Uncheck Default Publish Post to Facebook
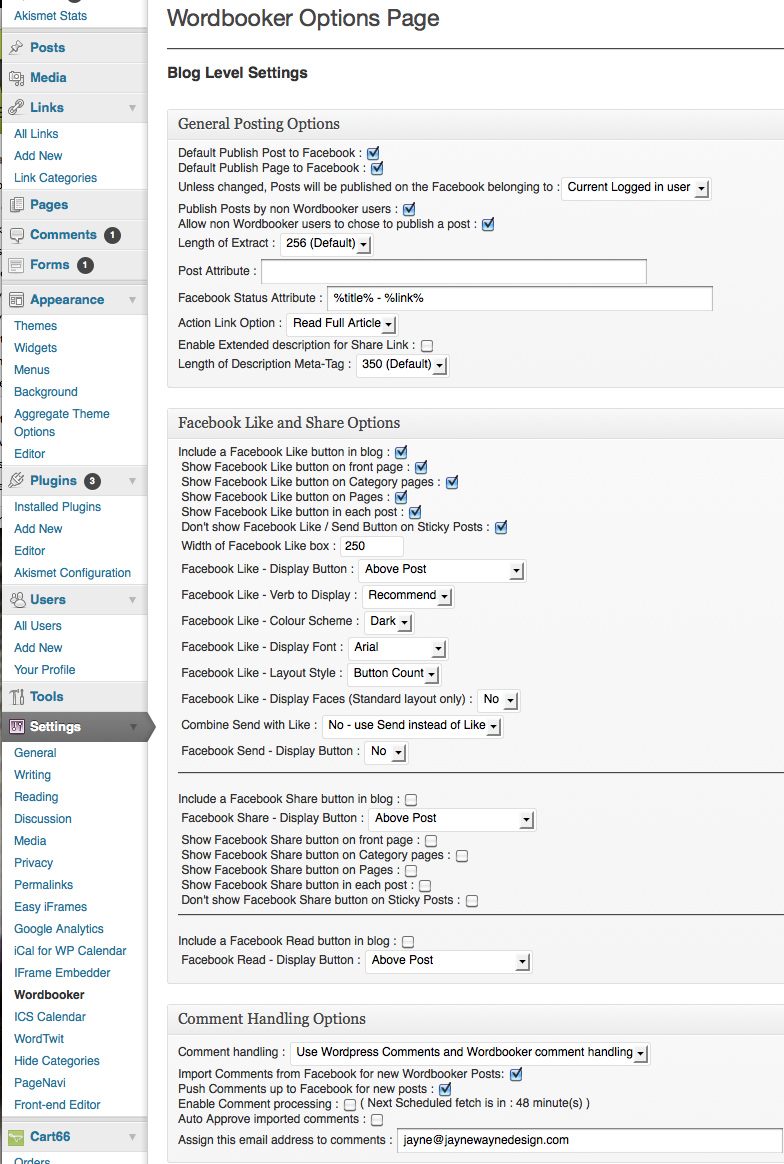Screen dimensions: 784x1164 tap(373, 154)
